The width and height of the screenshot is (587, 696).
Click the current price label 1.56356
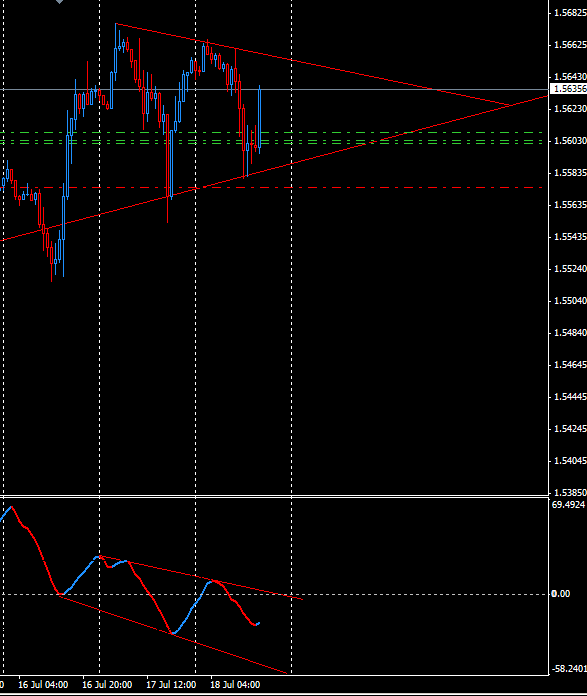point(568,89)
